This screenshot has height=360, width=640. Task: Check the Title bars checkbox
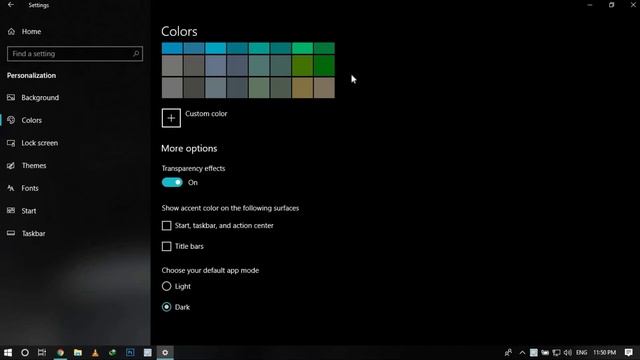tap(167, 247)
